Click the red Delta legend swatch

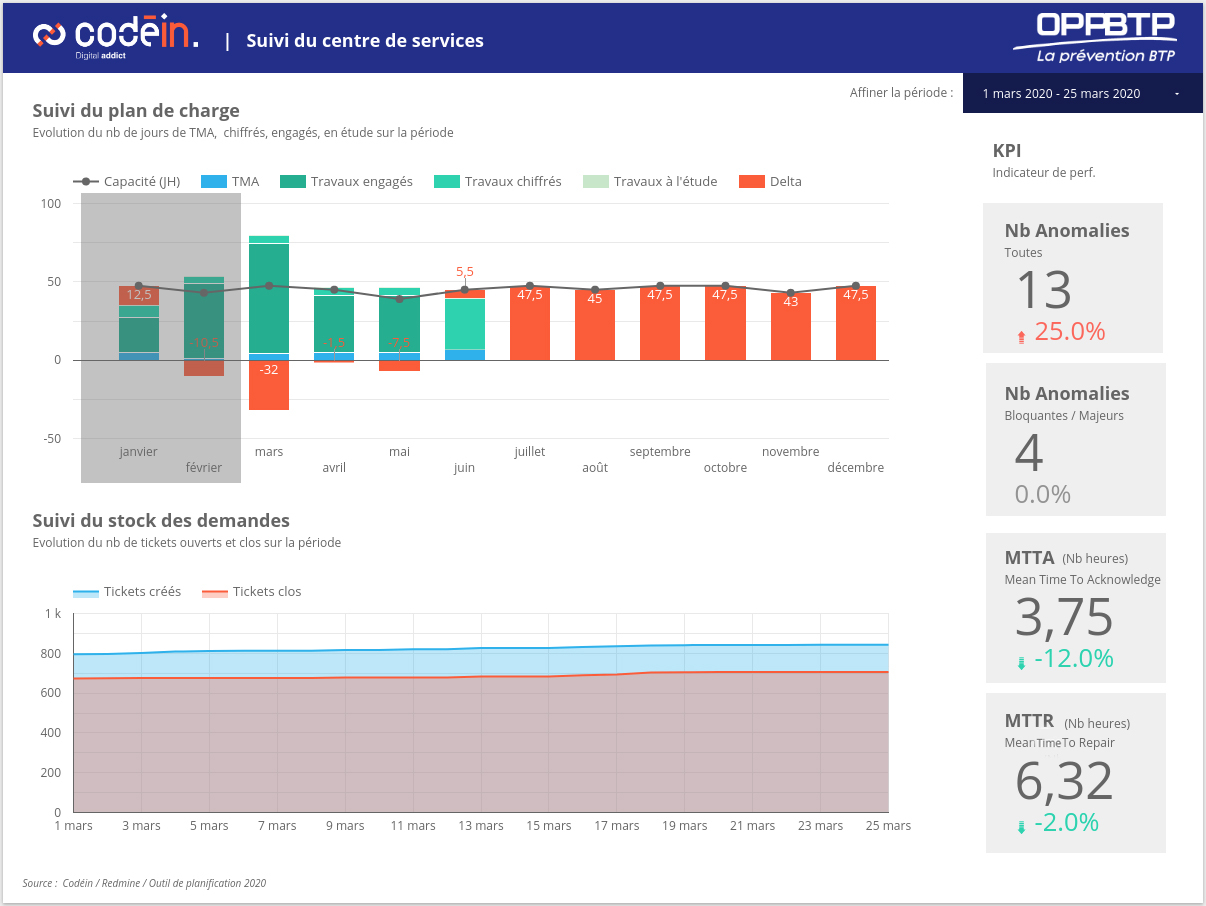point(752,181)
